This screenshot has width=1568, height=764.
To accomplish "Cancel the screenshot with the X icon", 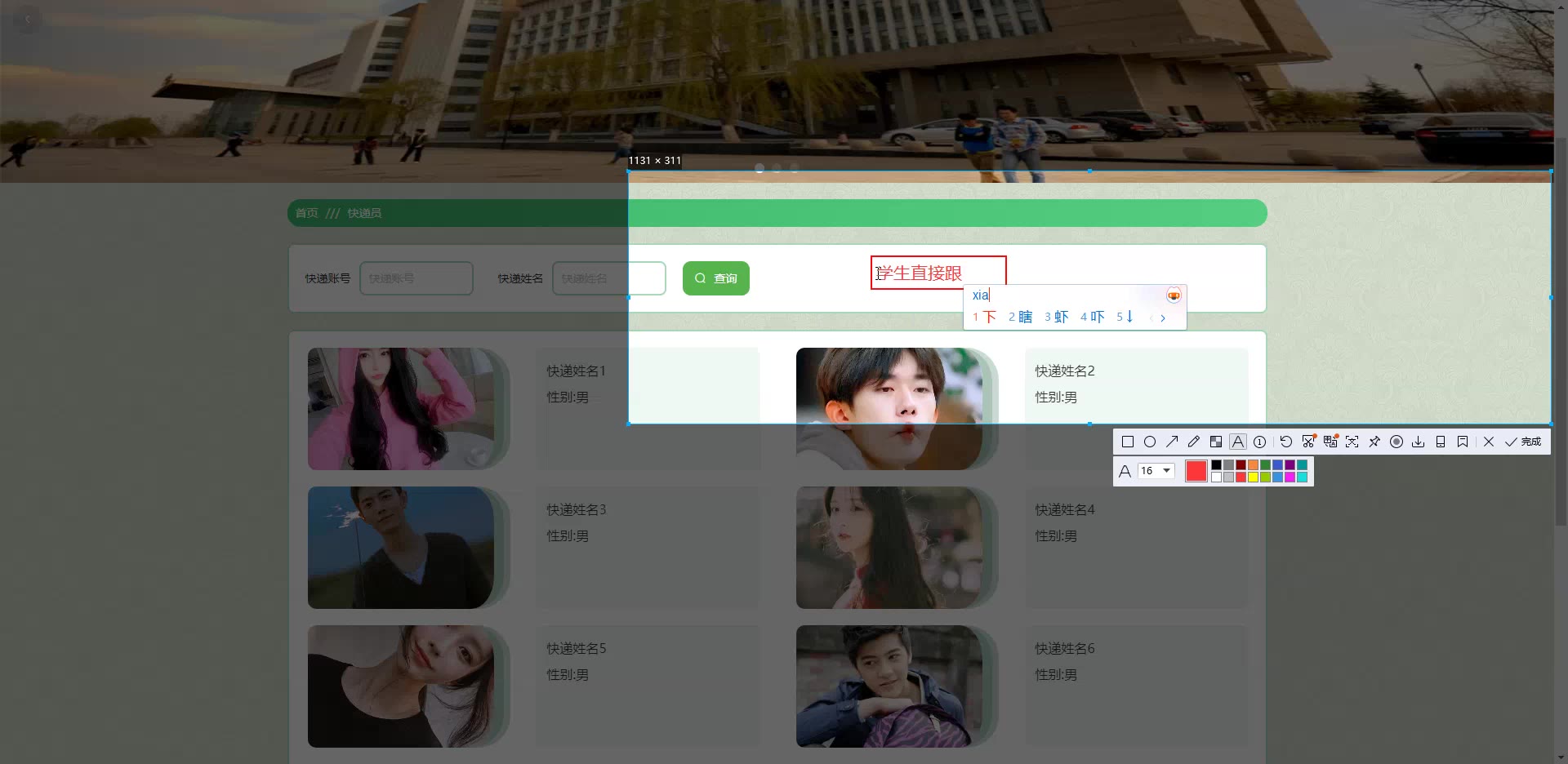I will (x=1489, y=442).
